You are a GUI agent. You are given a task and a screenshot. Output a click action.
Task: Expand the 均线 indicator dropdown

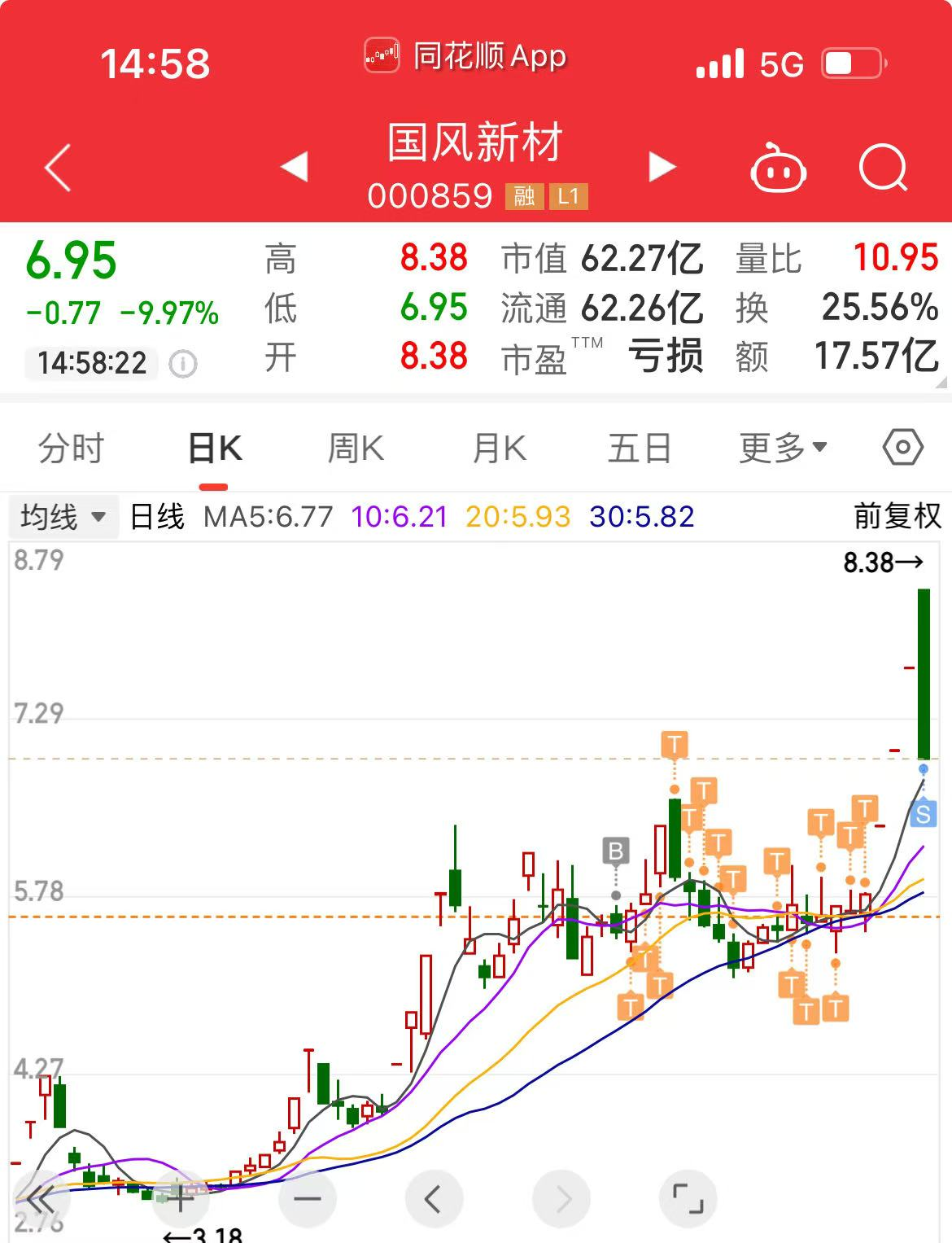click(x=63, y=517)
